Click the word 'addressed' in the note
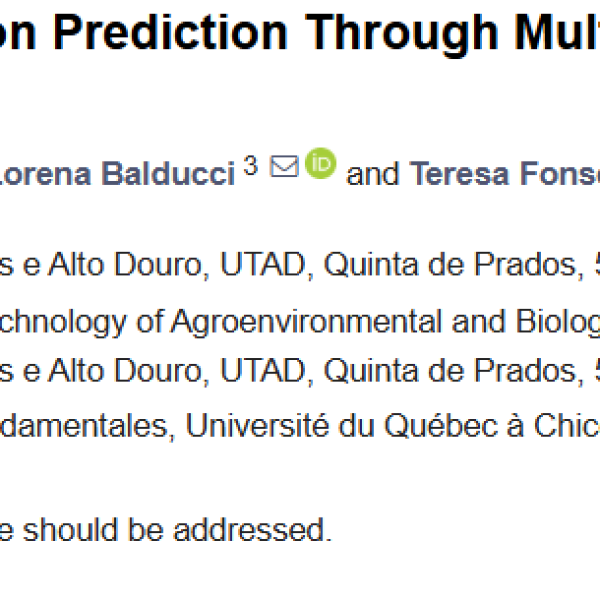600x600 pixels. coord(252,530)
